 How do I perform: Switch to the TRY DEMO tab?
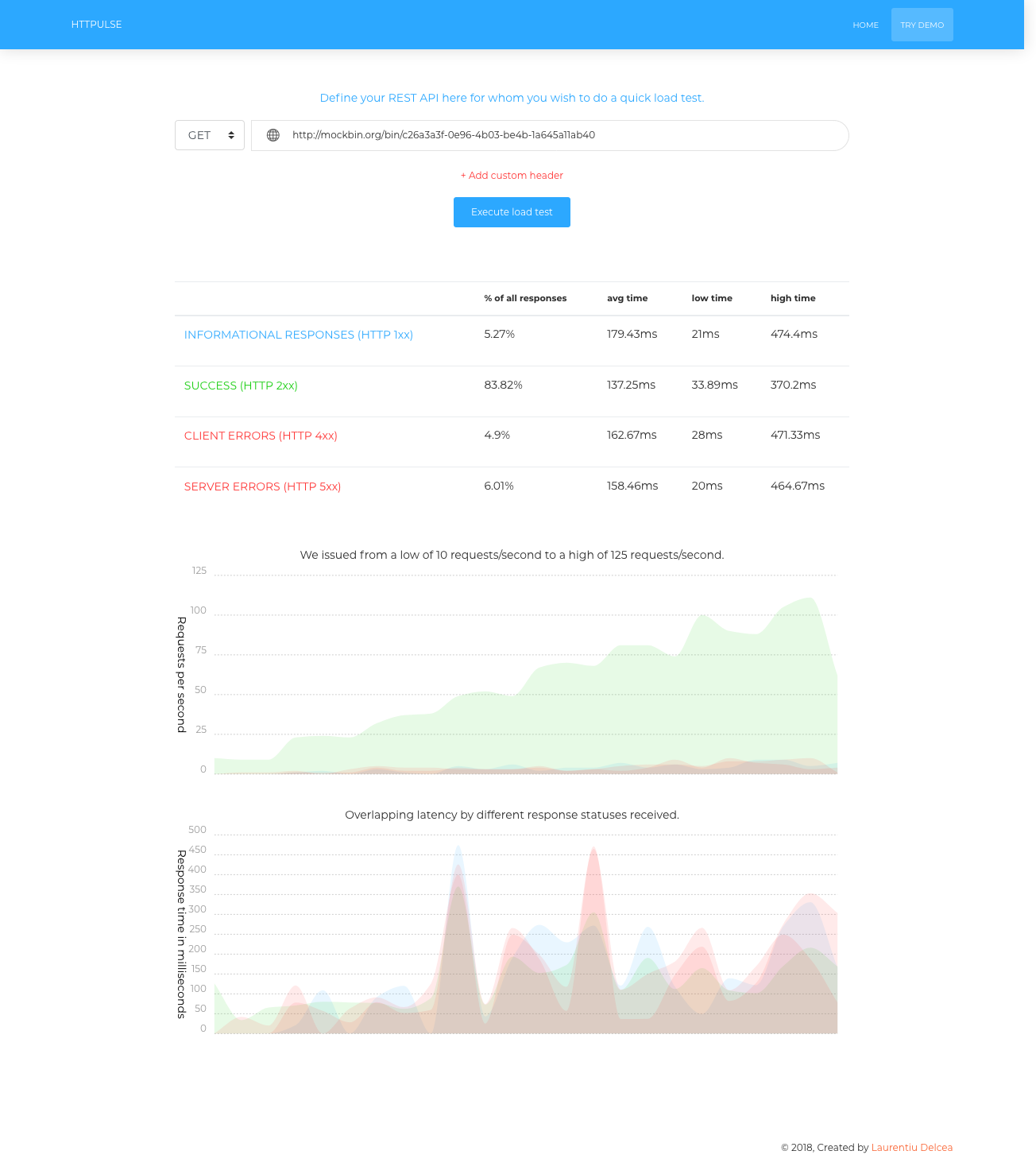(922, 25)
